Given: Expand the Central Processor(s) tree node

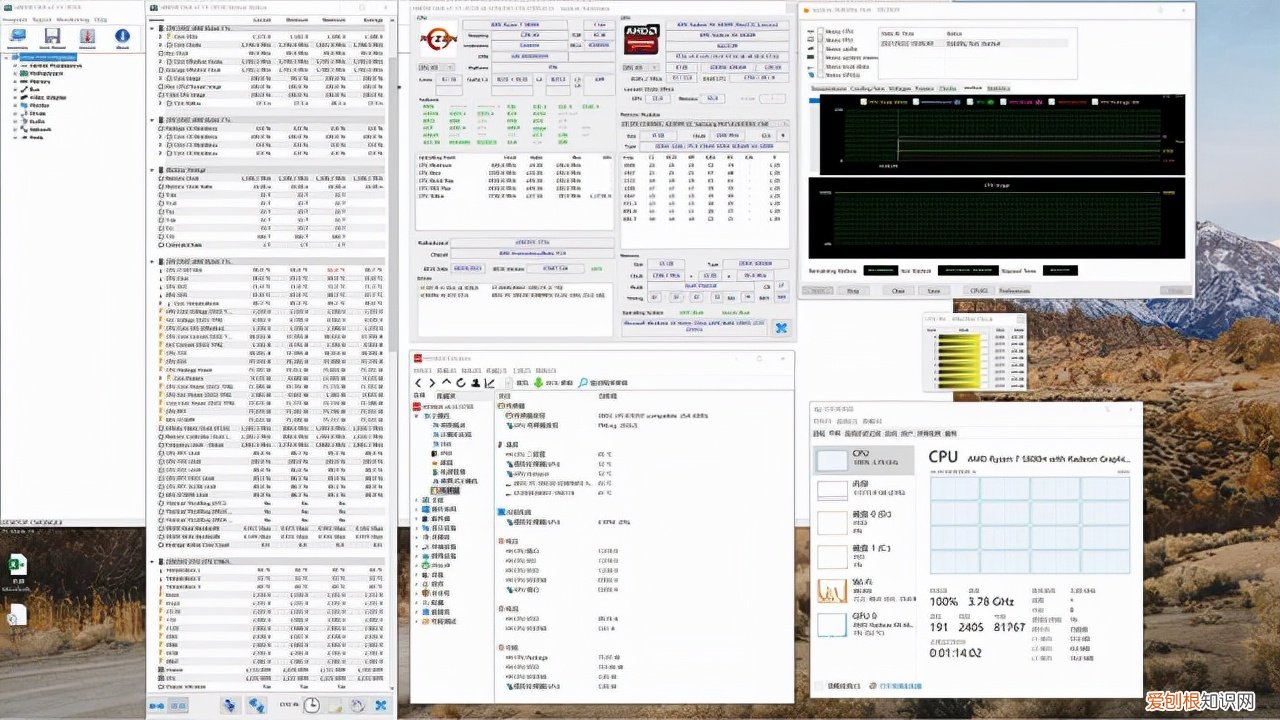Looking at the screenshot, I should click(15, 68).
